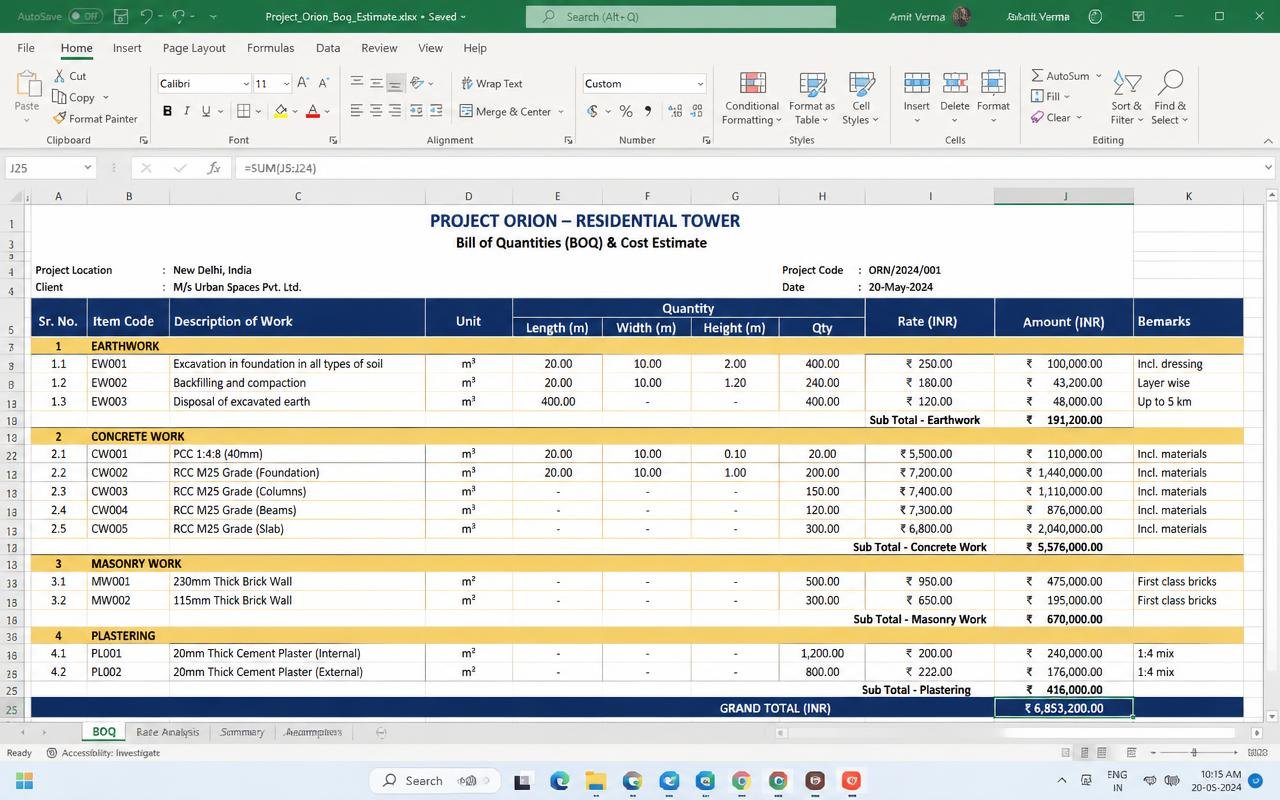Viewport: 1280px width, 800px height.
Task: Apply yellow fill color
Action: 281,111
